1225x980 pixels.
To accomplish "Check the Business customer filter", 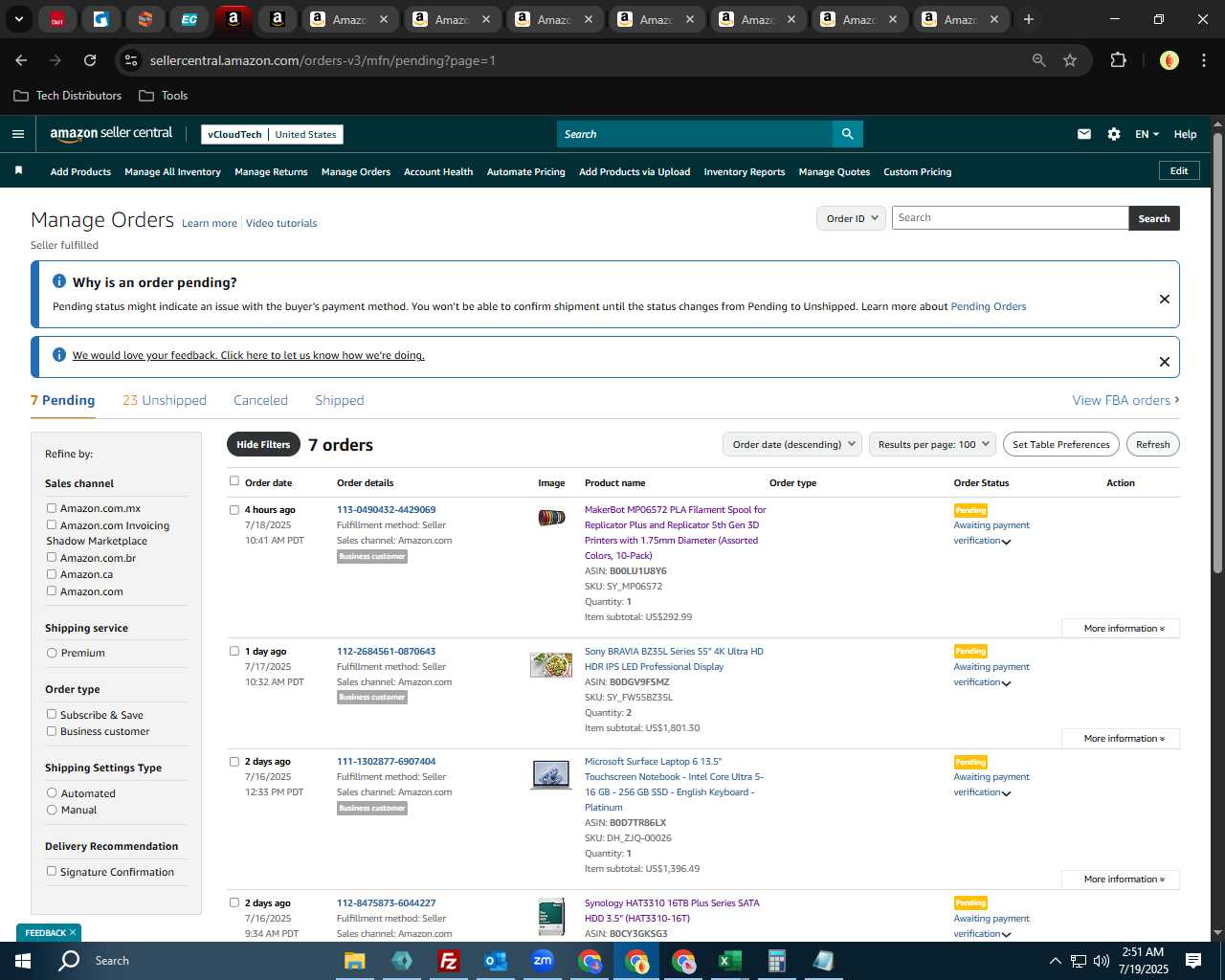I will [52, 731].
